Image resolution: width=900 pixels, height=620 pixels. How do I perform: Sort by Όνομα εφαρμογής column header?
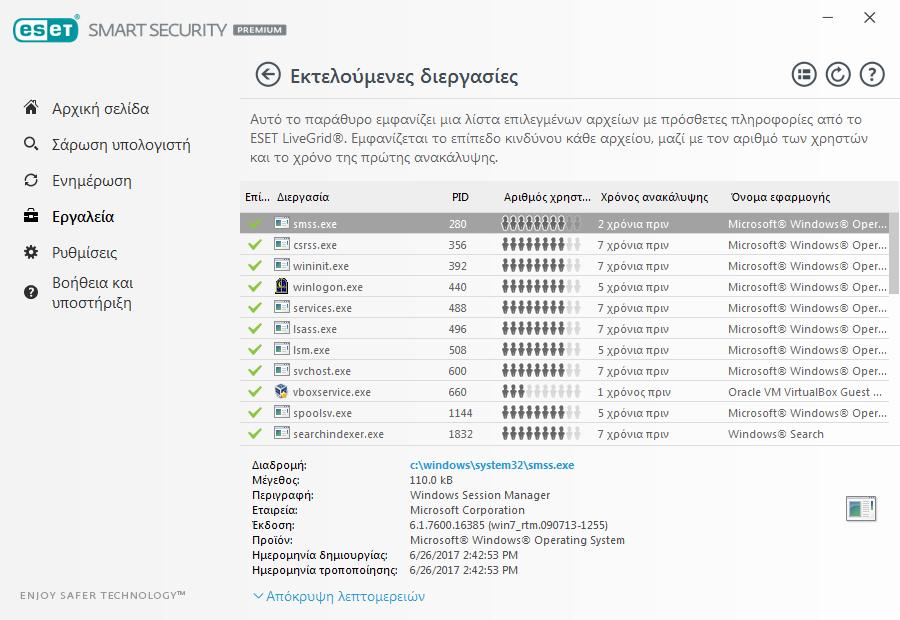point(781,197)
